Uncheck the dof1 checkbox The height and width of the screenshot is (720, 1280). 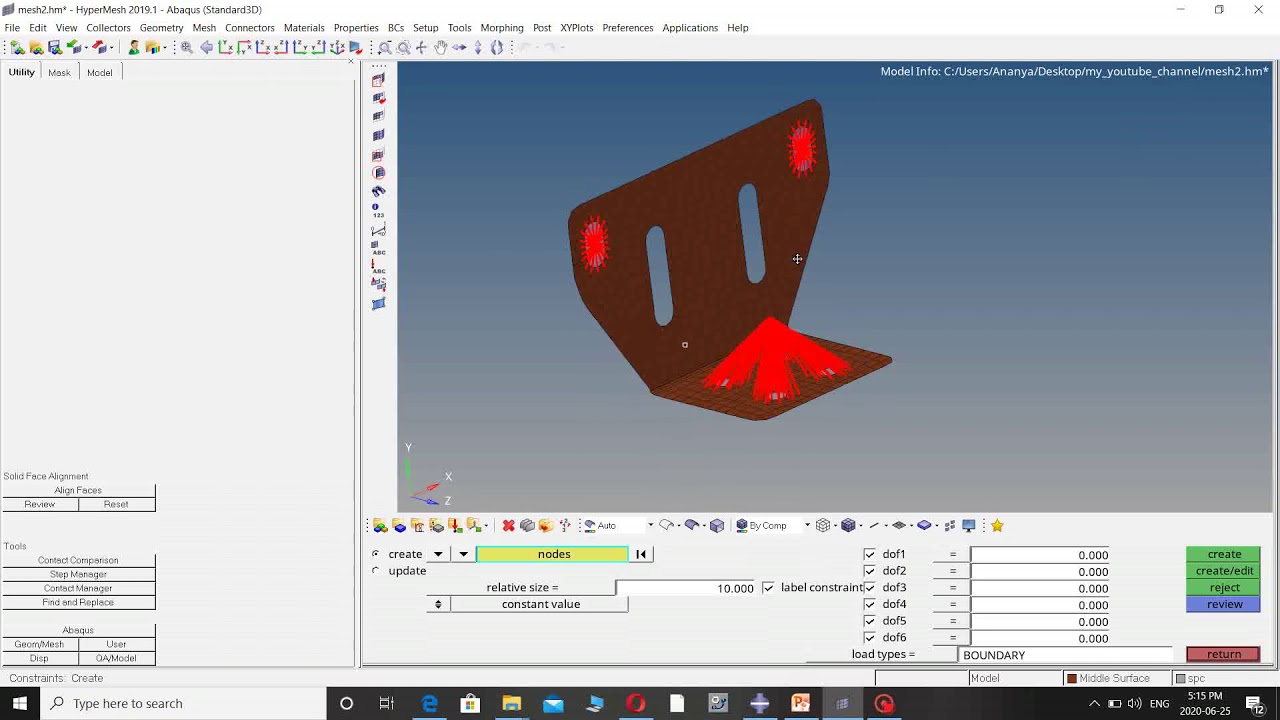[x=869, y=554]
